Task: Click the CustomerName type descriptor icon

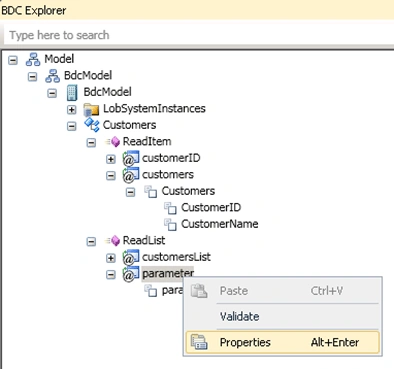Action: 170,224
